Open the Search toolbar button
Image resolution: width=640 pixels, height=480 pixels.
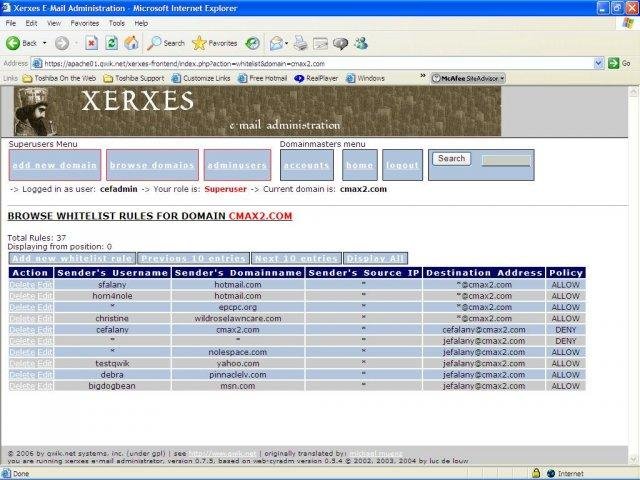pos(166,43)
